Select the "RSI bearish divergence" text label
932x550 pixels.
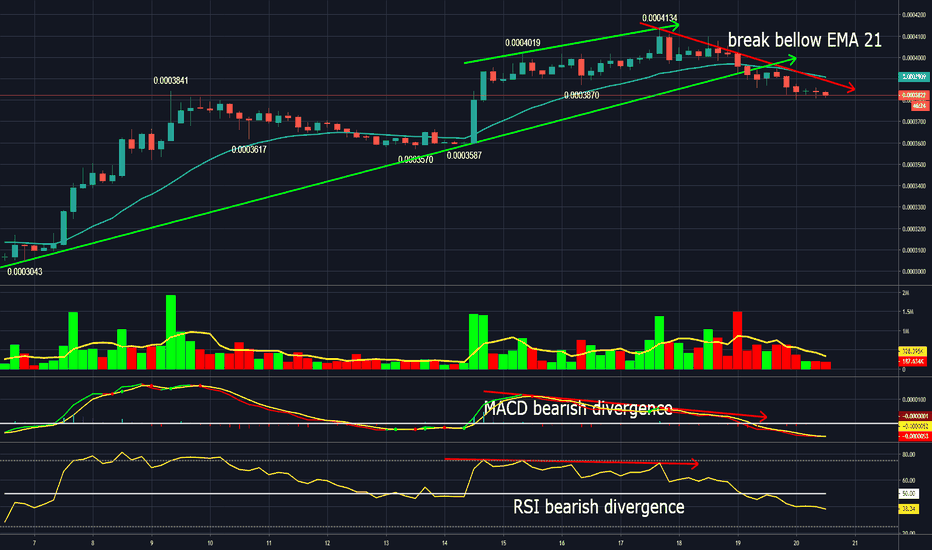(x=599, y=507)
